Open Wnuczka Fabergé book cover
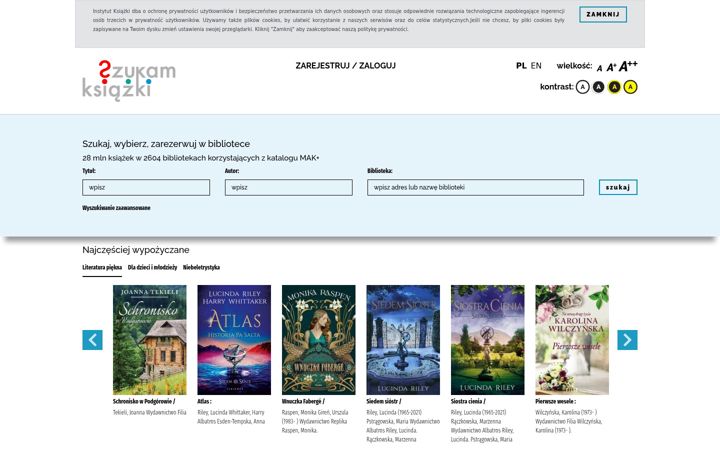Viewport: 720px width, 450px height. point(319,340)
